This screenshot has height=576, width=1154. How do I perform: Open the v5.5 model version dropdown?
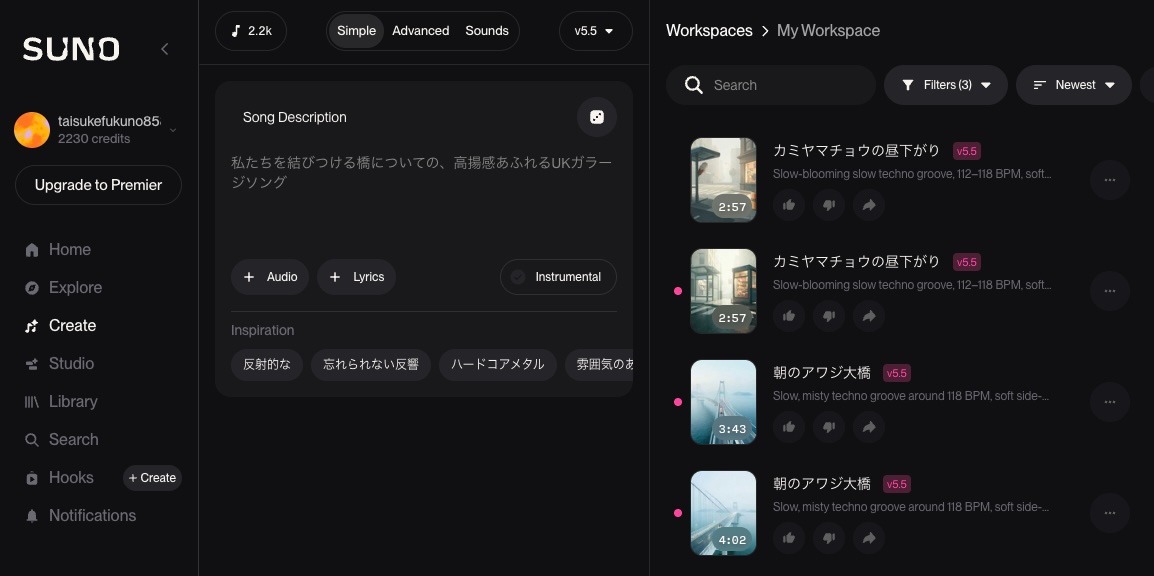(595, 31)
